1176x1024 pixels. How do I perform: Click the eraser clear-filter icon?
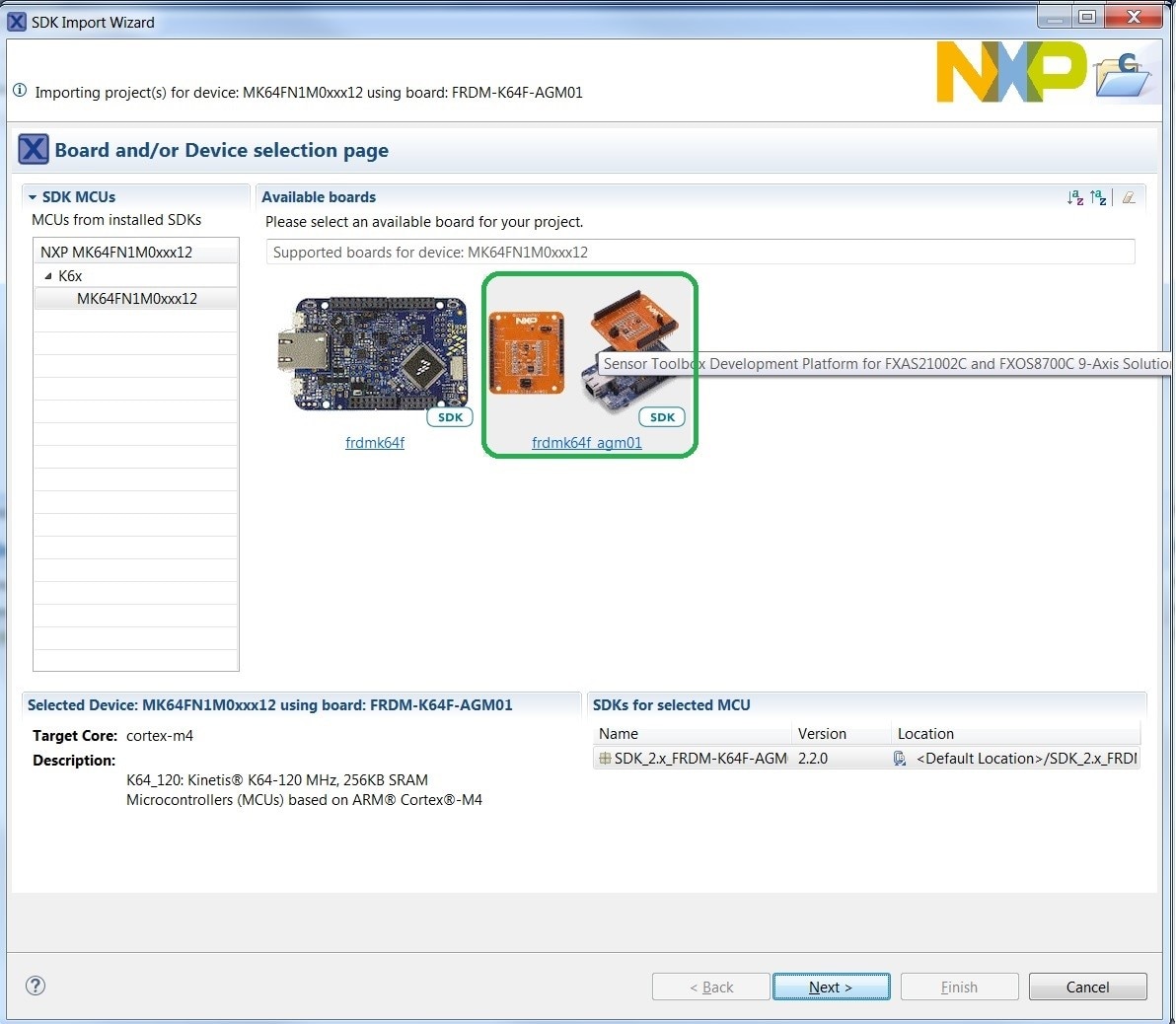click(x=1129, y=198)
